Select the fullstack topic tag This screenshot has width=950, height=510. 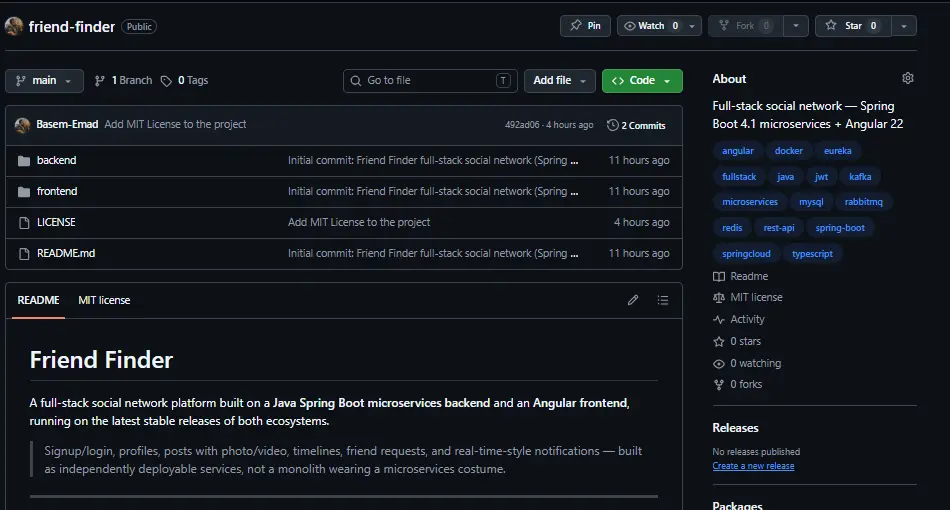(x=739, y=177)
